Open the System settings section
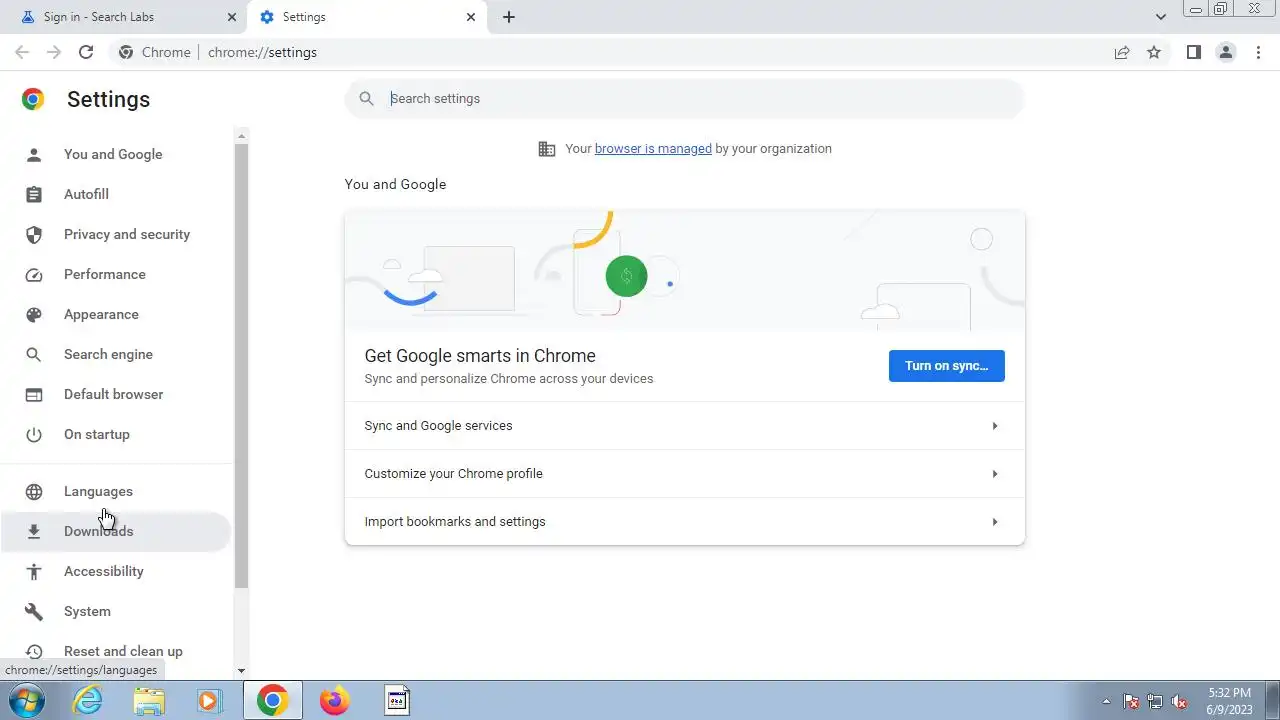Image resolution: width=1280 pixels, height=720 pixels. pos(116,611)
